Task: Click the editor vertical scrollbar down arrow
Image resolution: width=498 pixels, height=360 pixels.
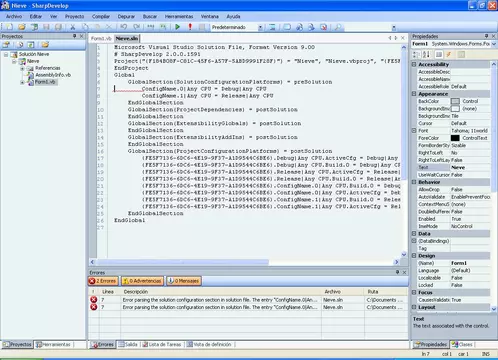Action: [x=404, y=254]
